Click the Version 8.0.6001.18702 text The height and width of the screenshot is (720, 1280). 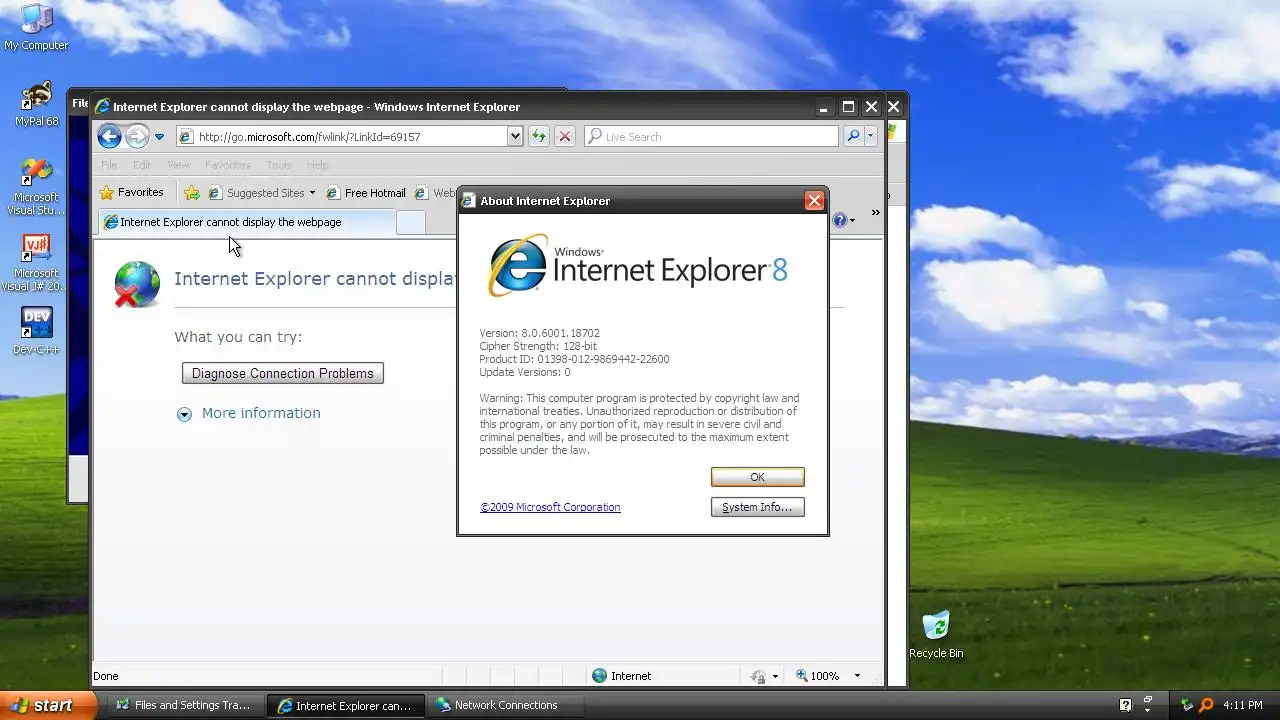point(539,333)
